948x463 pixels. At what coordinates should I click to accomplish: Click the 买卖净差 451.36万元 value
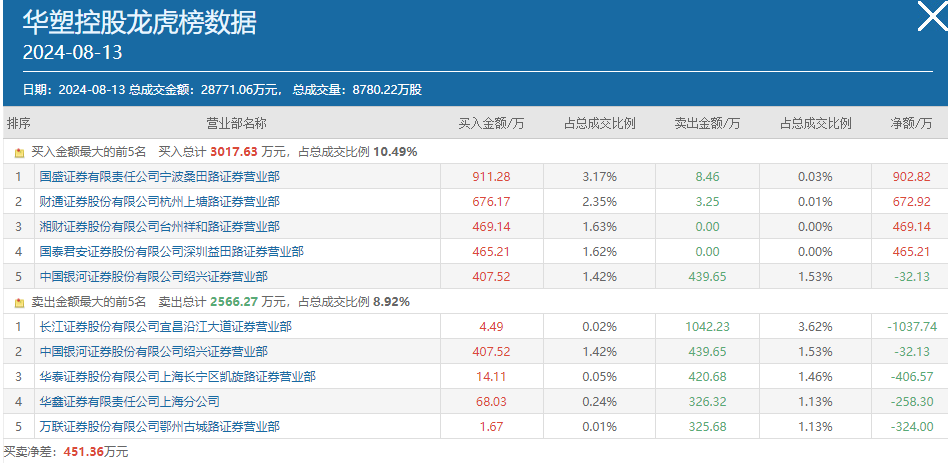96,452
